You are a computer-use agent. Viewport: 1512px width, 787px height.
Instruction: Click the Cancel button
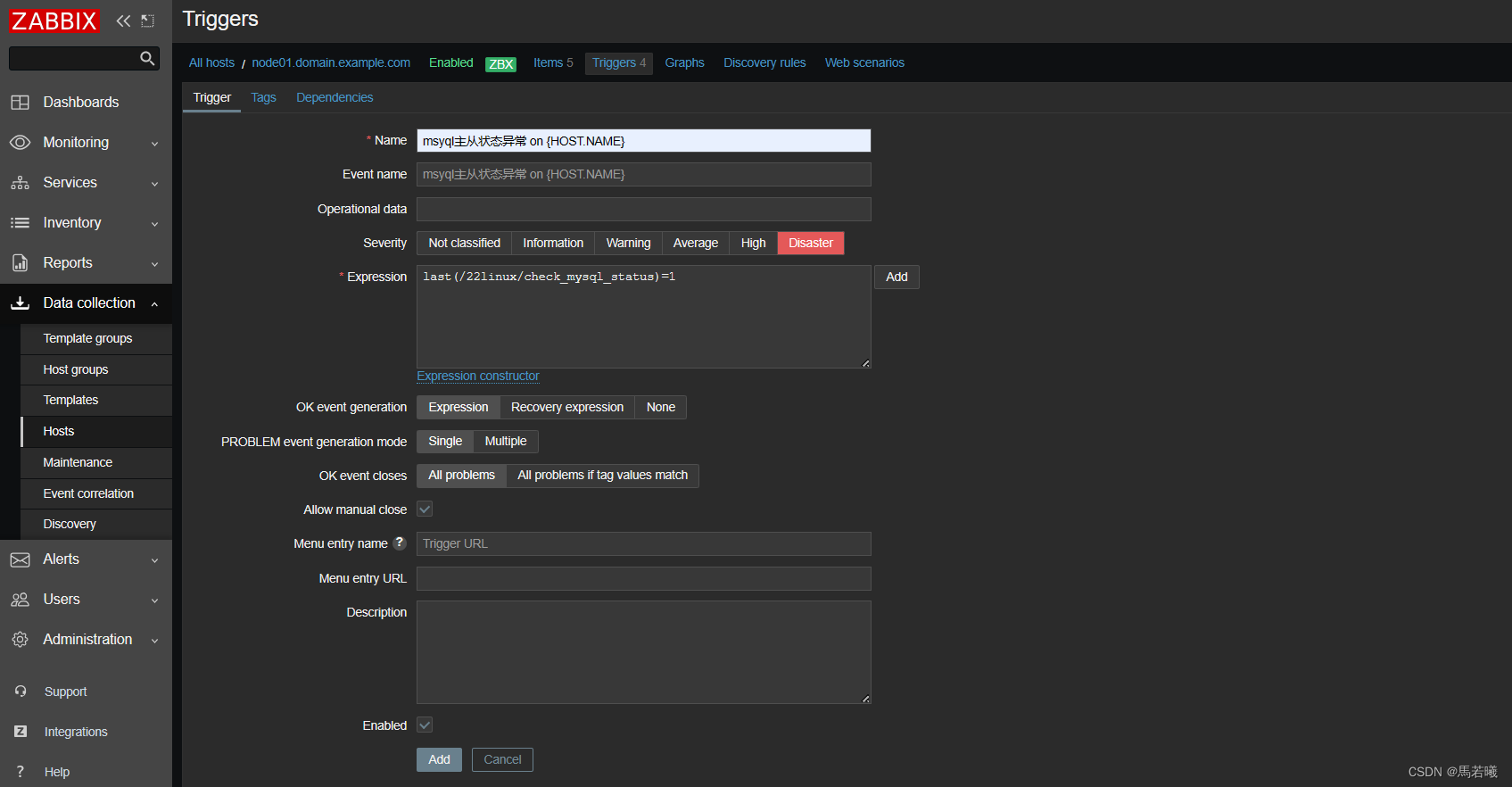tap(502, 759)
